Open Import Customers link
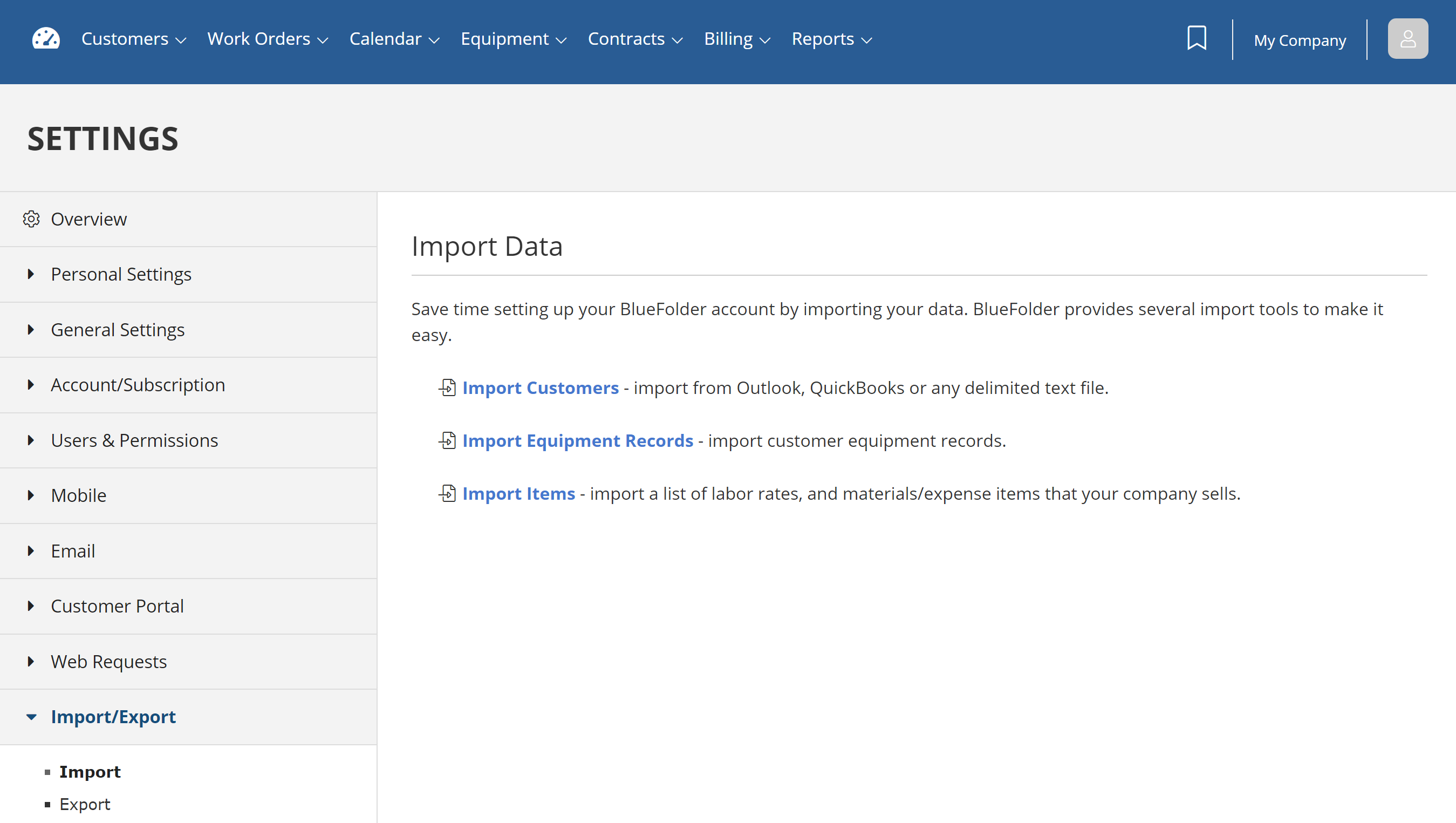 coord(541,388)
